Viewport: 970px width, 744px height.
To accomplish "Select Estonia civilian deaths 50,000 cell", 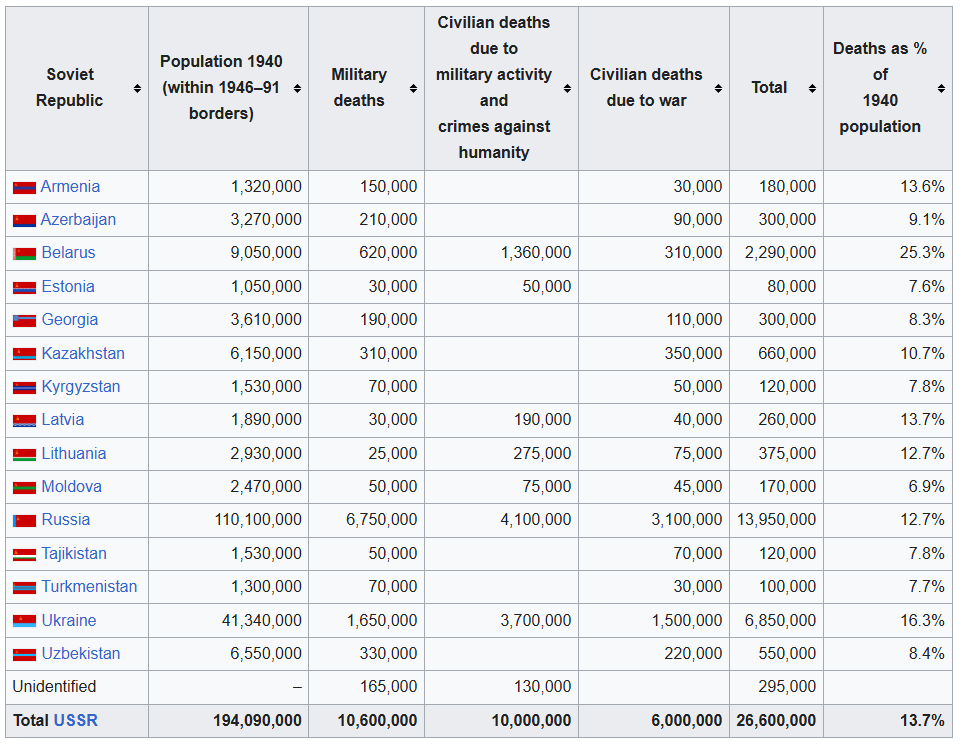I will click(x=501, y=287).
